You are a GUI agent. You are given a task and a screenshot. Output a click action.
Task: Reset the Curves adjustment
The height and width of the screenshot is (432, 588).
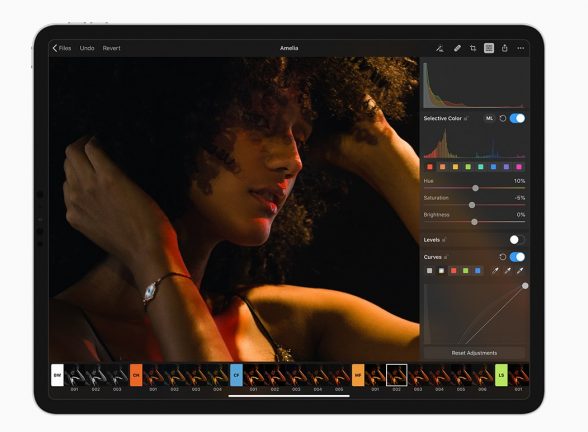tap(503, 257)
